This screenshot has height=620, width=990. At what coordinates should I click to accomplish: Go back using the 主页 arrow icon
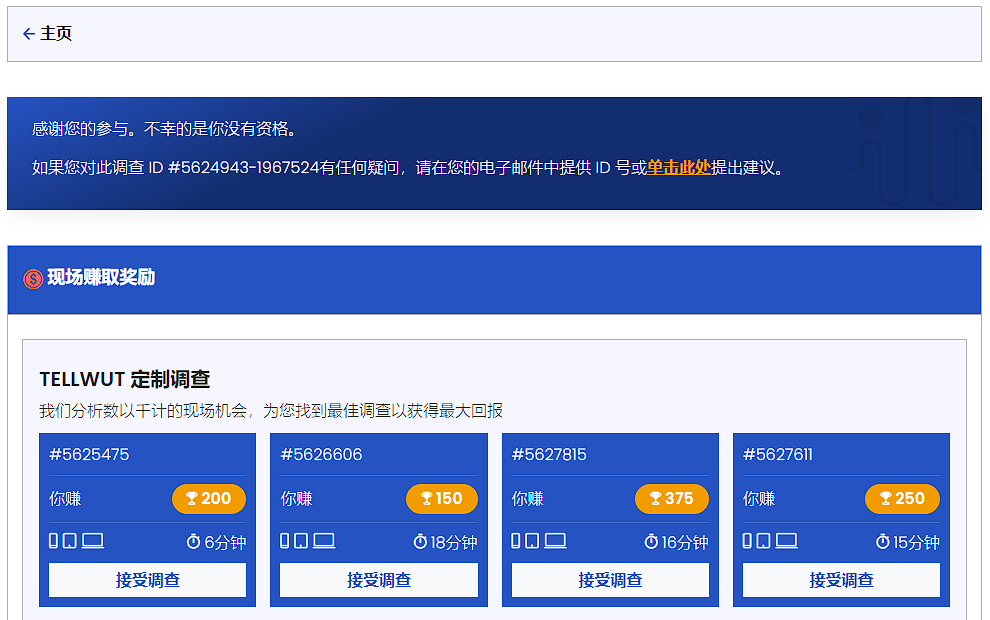(x=28, y=33)
